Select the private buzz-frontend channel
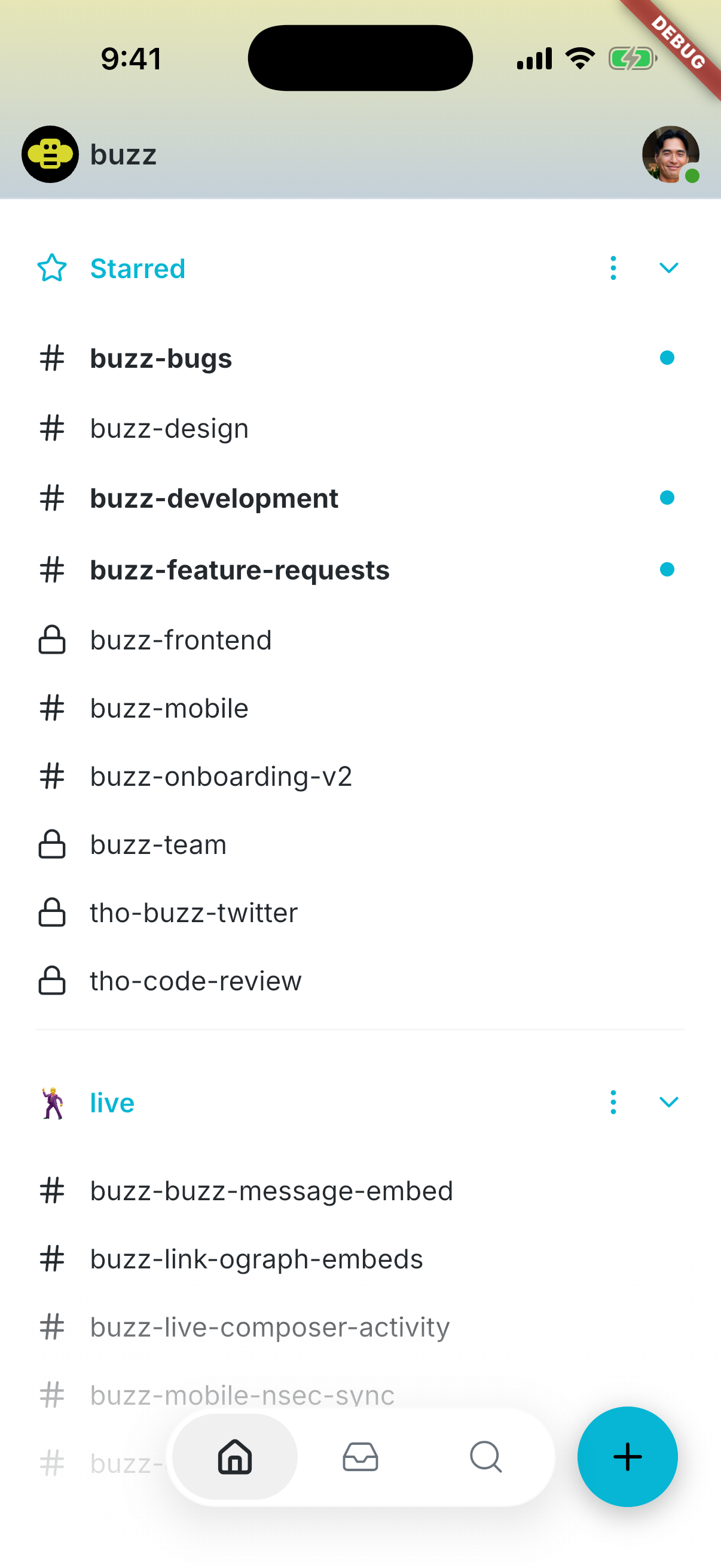Image resolution: width=721 pixels, height=1568 pixels. (360, 640)
